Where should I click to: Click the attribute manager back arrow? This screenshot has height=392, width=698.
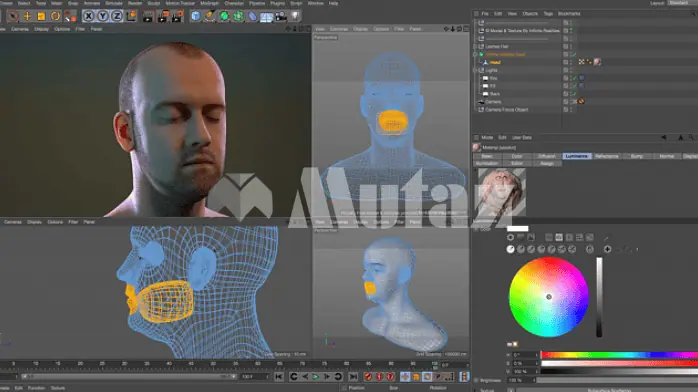coord(663,137)
